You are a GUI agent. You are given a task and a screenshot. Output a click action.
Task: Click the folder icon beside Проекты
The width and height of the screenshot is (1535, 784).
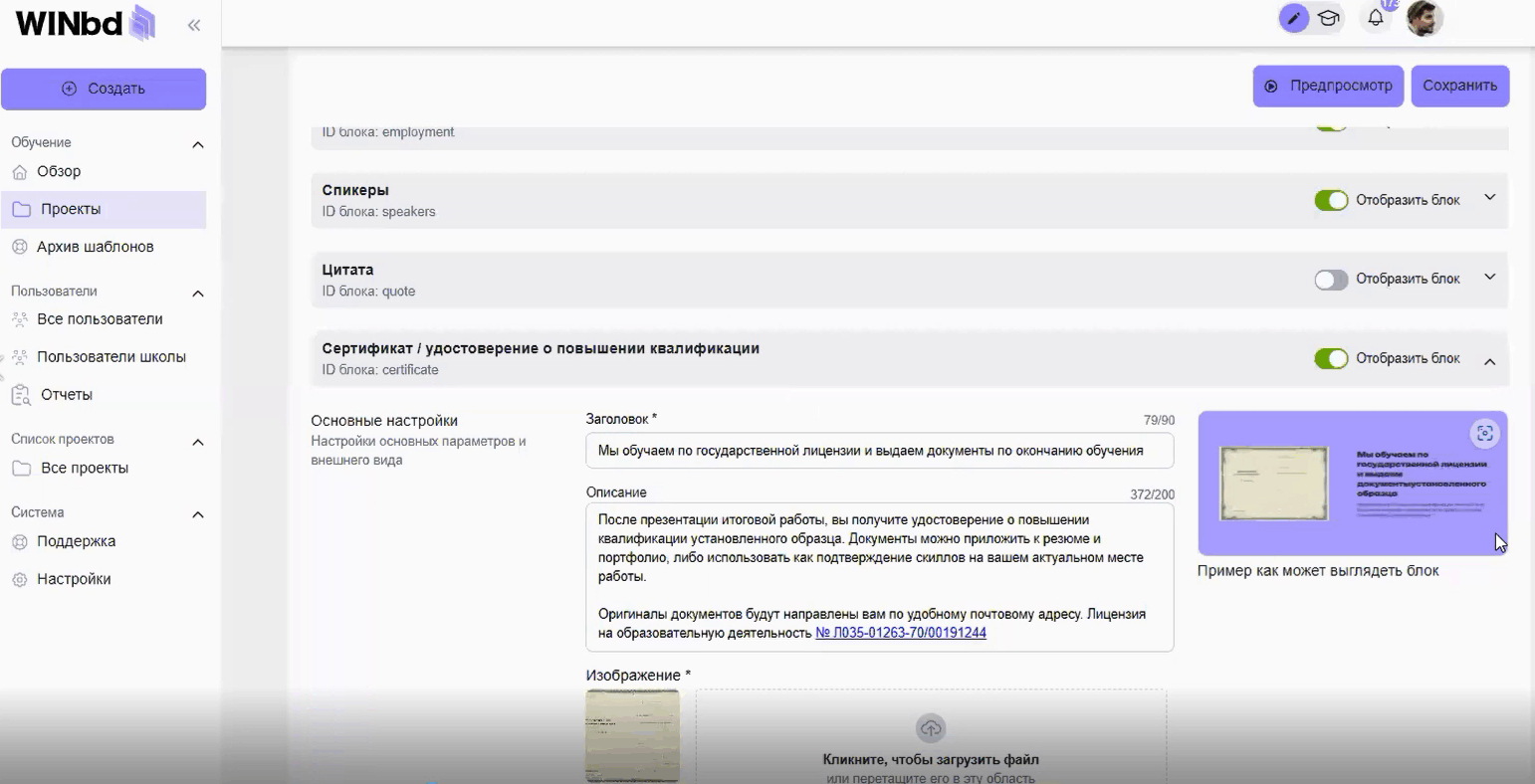click(x=21, y=210)
